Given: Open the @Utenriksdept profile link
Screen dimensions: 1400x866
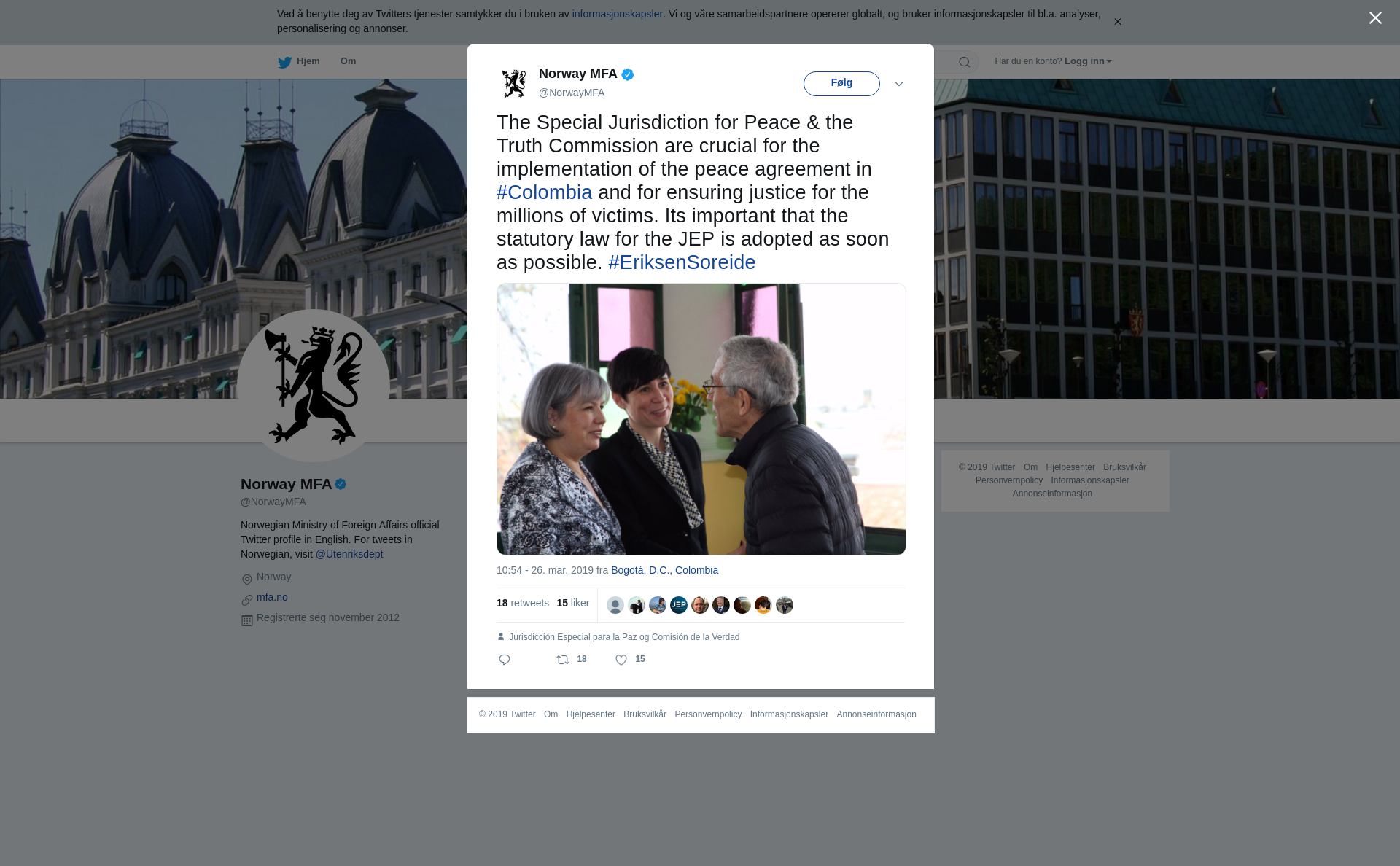Looking at the screenshot, I should point(349,554).
